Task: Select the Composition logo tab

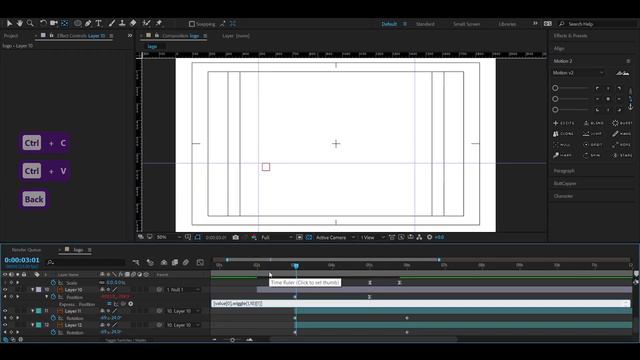Action: pos(180,36)
